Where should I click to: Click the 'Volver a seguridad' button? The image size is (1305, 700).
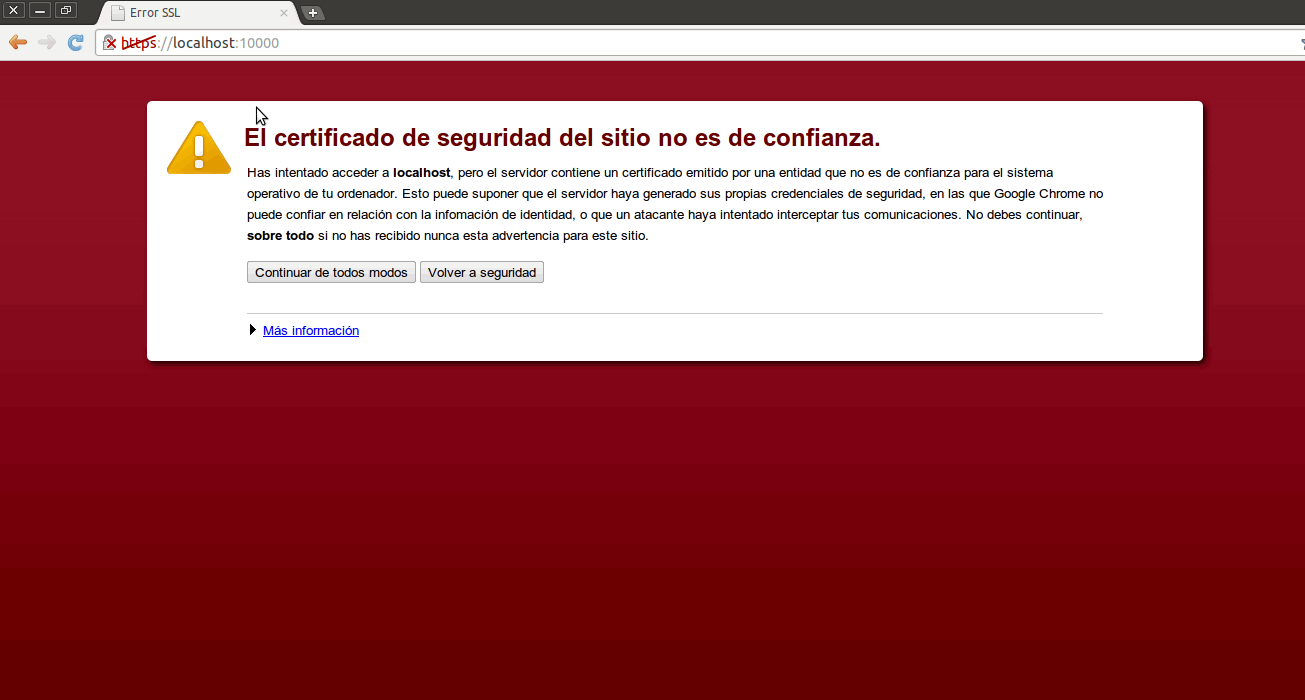(x=481, y=272)
